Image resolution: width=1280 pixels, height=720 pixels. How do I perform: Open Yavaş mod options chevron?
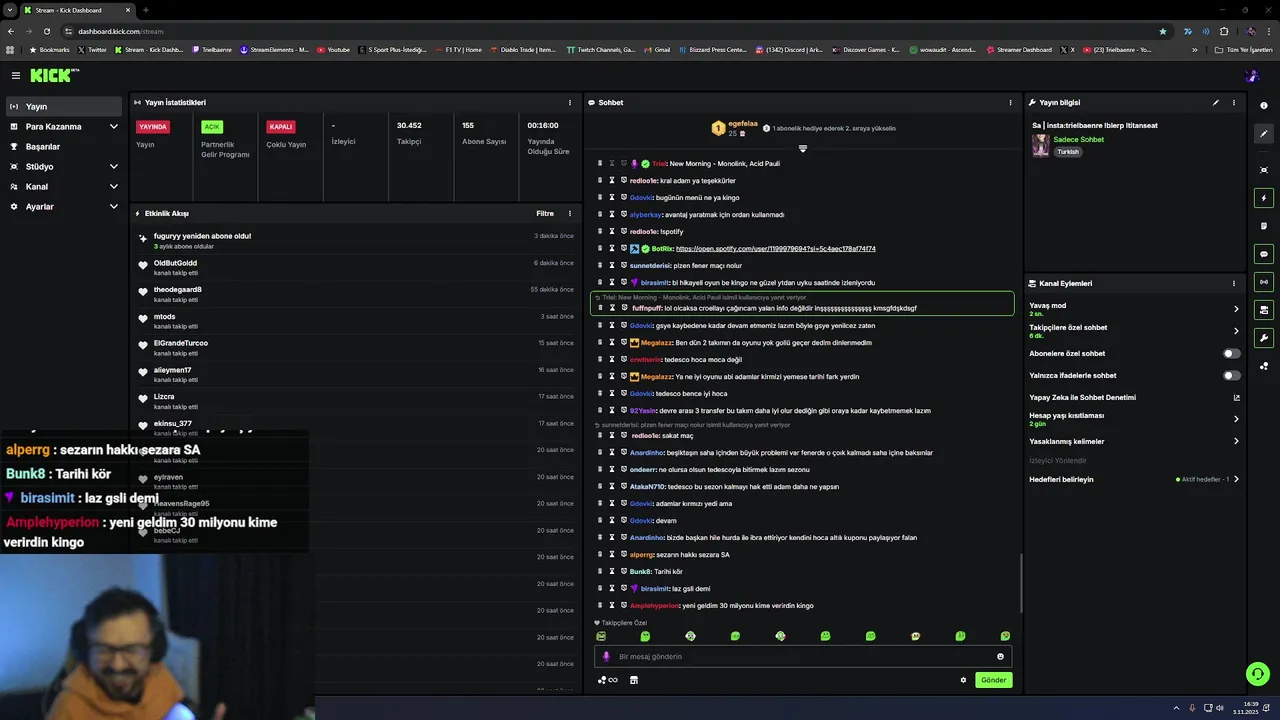[1236, 309]
